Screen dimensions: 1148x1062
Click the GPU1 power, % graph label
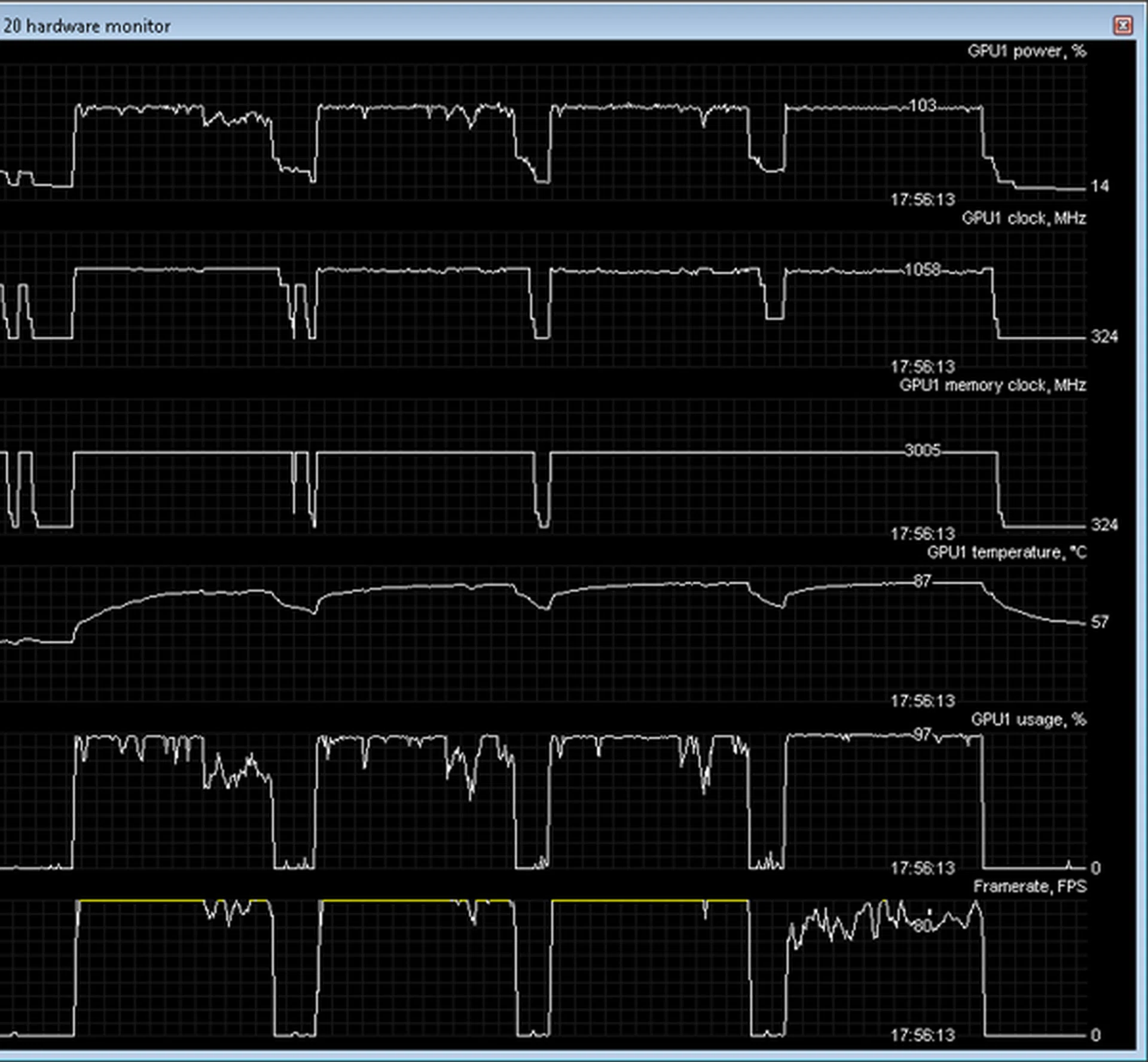[x=1026, y=51]
